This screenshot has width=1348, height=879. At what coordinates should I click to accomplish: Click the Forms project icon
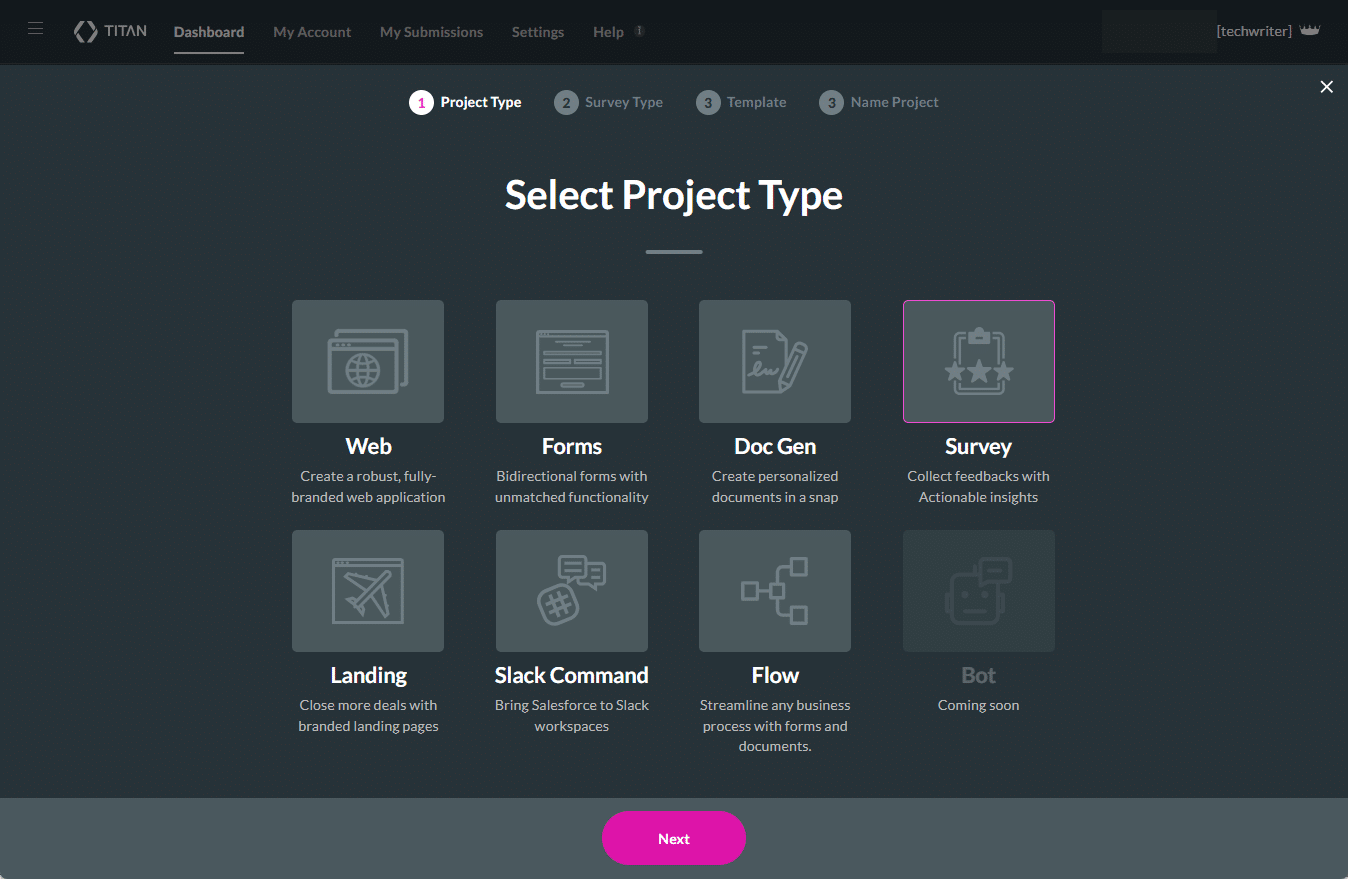[x=571, y=361]
